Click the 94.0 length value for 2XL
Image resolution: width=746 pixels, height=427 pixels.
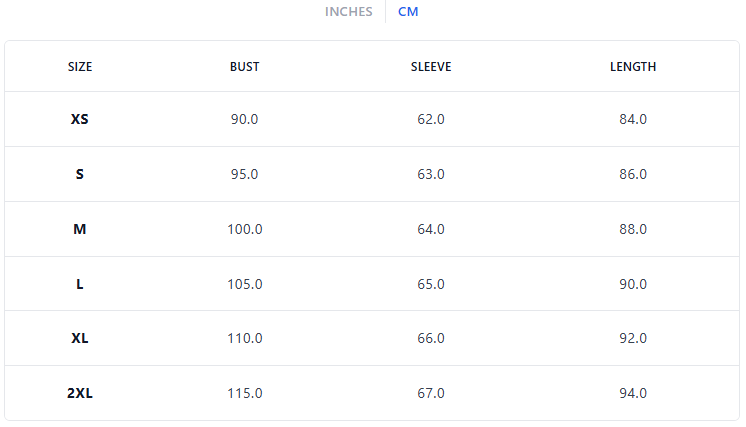pyautogui.click(x=633, y=393)
